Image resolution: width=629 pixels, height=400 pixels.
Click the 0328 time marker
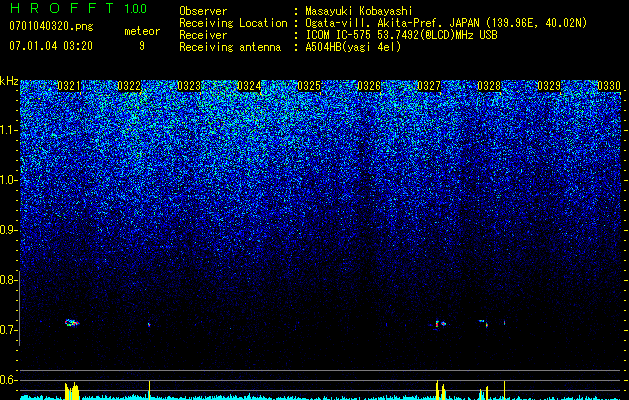489,86
